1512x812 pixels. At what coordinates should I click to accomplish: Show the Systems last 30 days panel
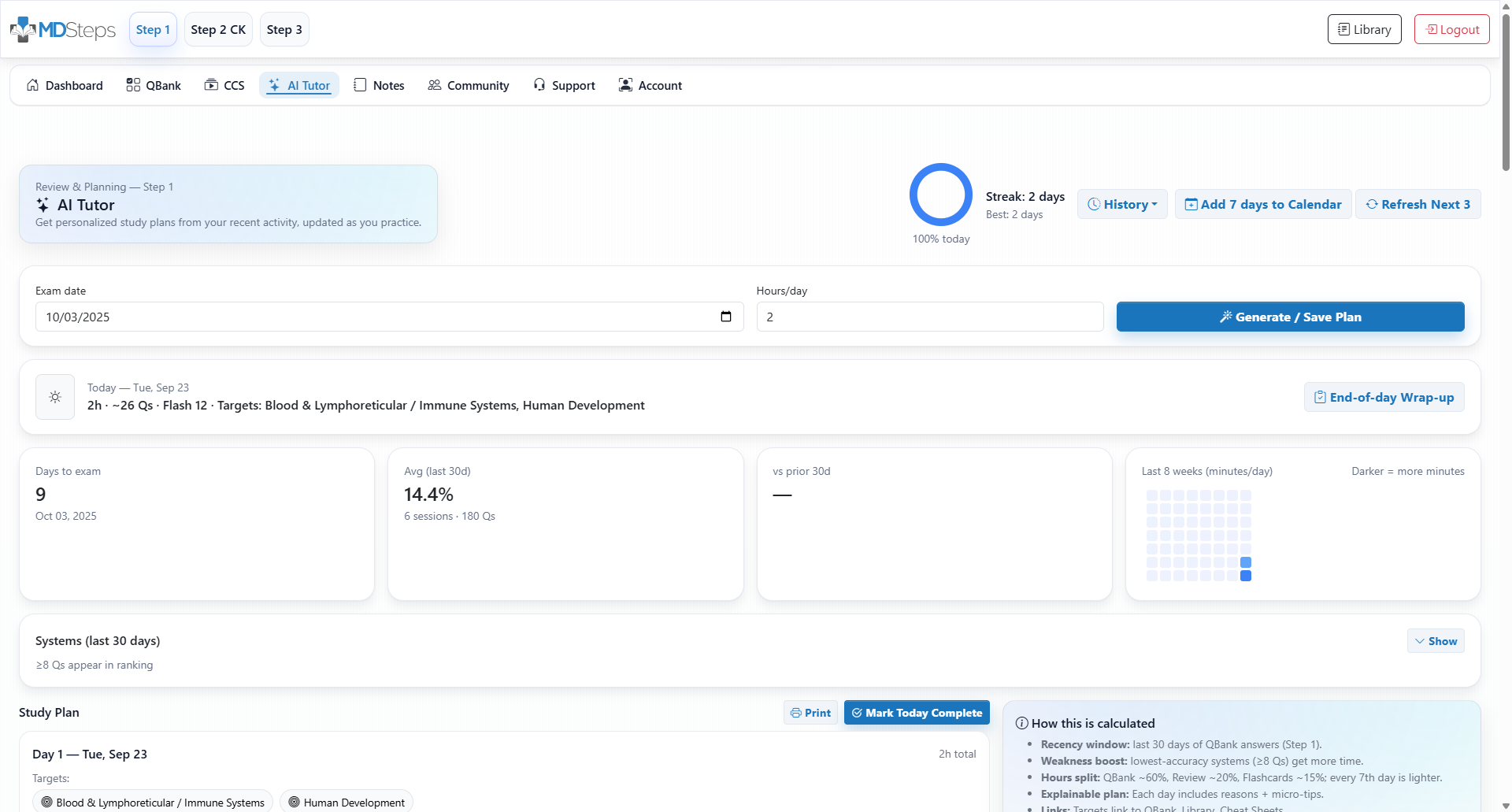pyautogui.click(x=1435, y=641)
